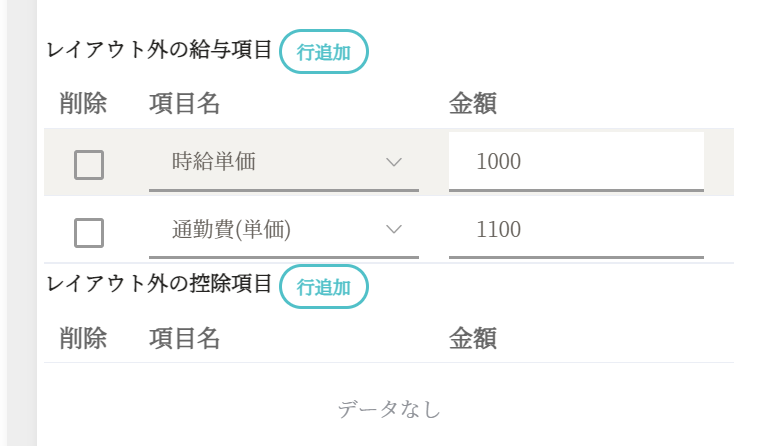Click 金額 column header in 給与項目 table
Viewport: 780px width, 446px height.
(x=473, y=103)
